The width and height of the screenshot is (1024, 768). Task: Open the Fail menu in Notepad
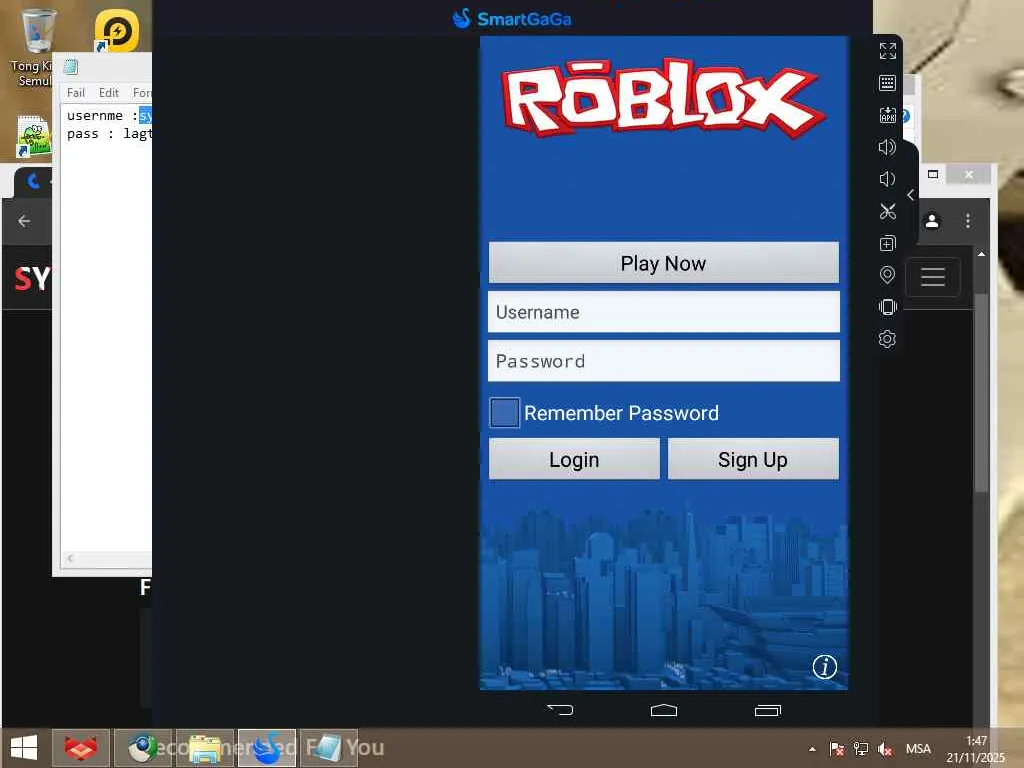76,93
